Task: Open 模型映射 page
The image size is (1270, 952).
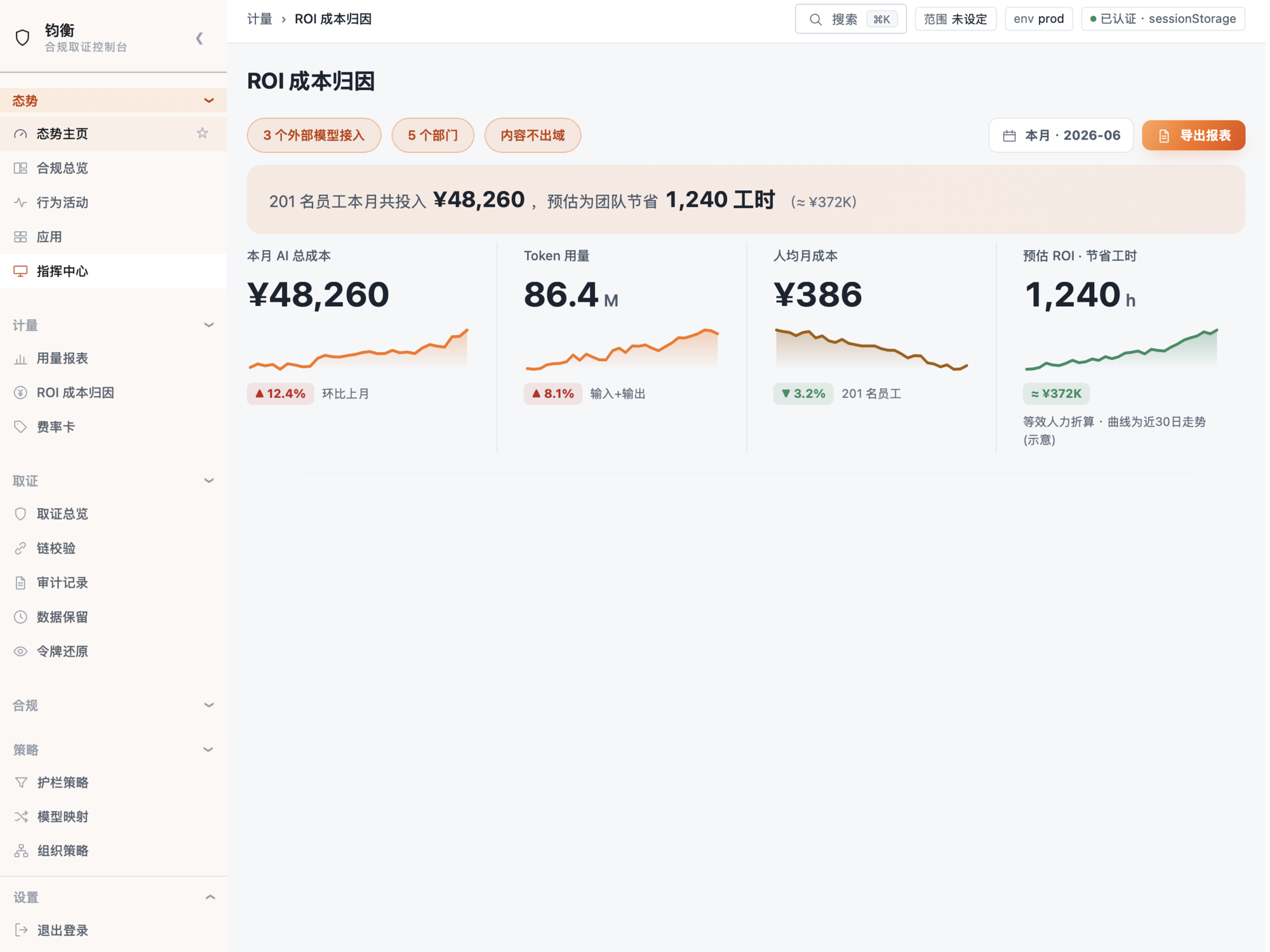Action: pos(114,817)
